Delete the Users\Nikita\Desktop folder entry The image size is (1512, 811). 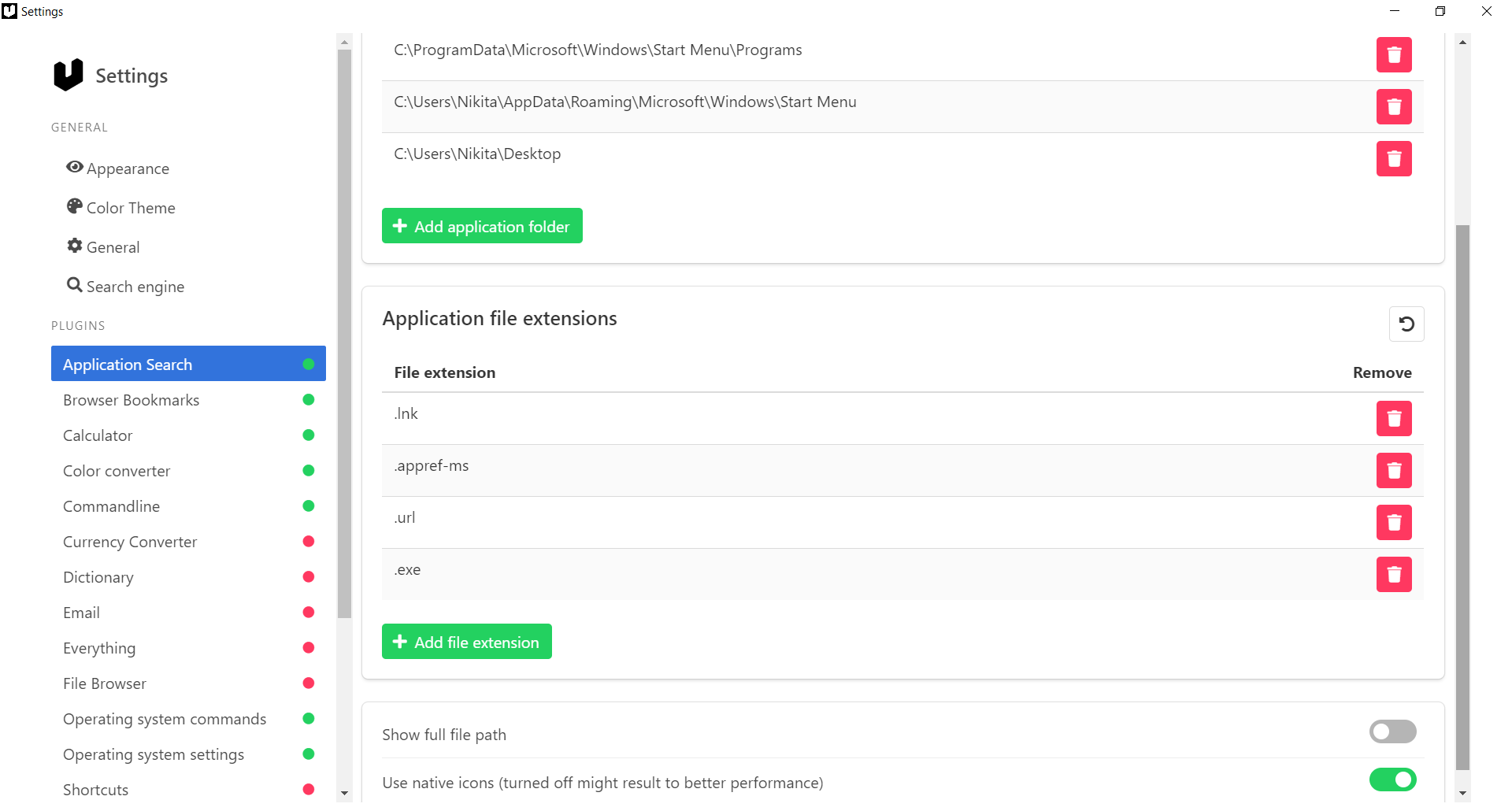tap(1394, 159)
